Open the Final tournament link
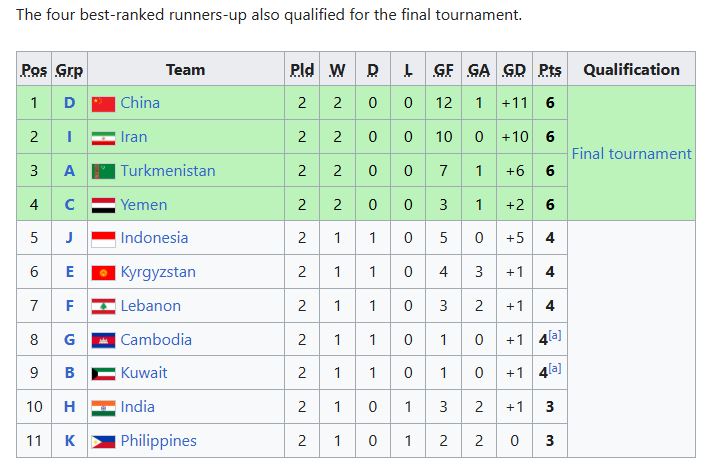Screen dimensions: 708x466 click(x=631, y=154)
